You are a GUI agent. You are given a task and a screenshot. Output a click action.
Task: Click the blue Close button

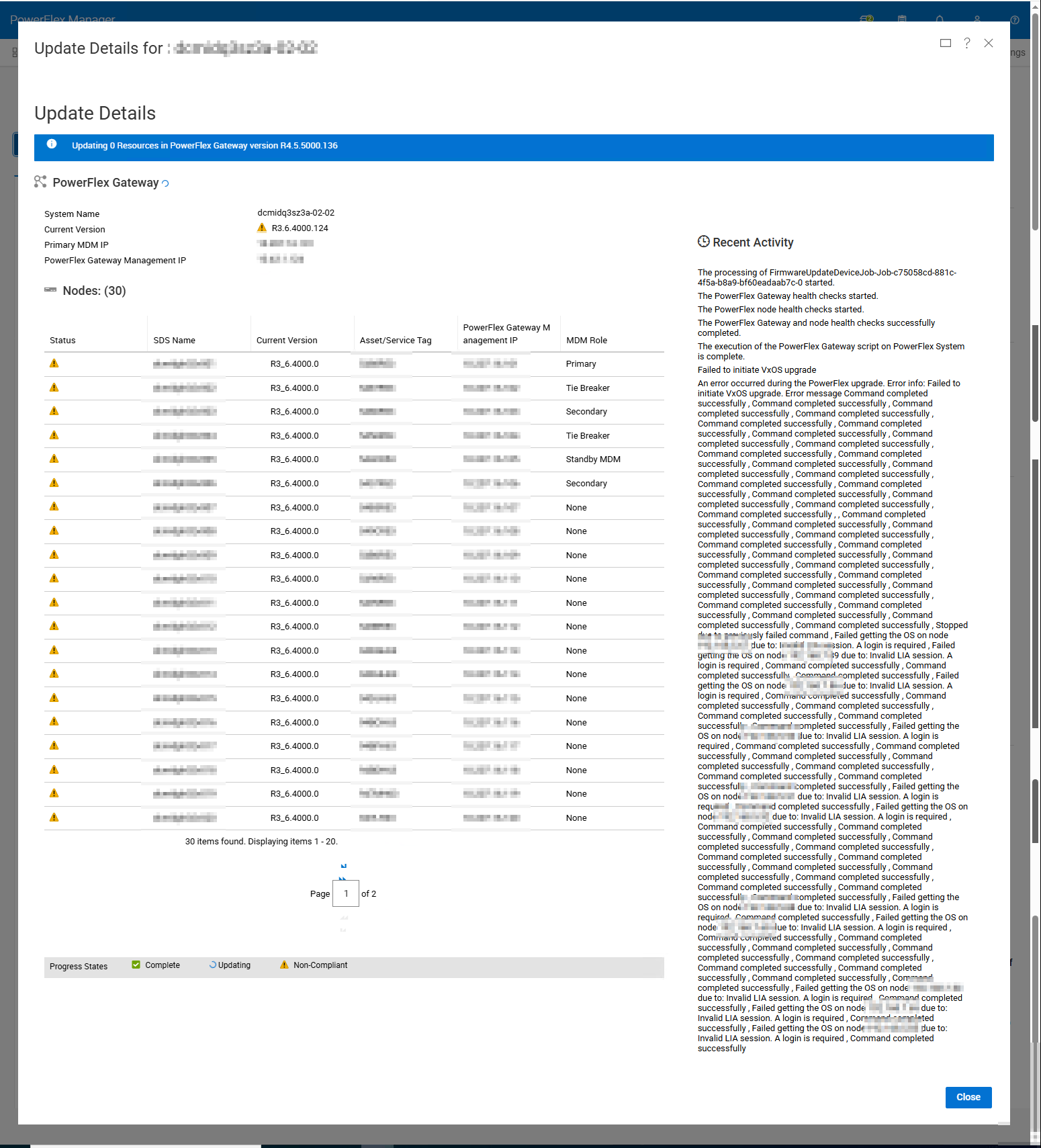(x=968, y=1097)
